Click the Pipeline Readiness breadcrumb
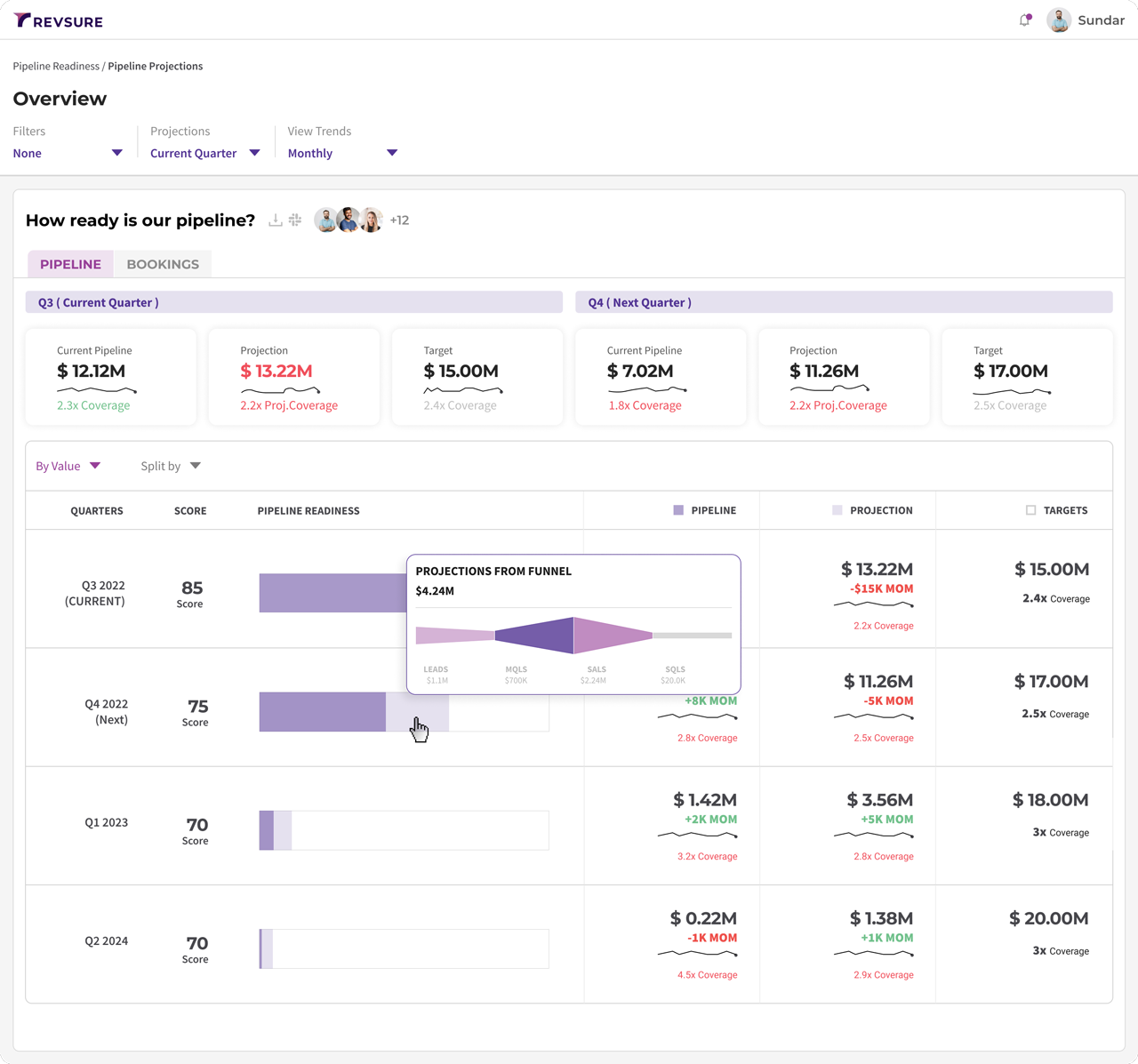 point(56,66)
